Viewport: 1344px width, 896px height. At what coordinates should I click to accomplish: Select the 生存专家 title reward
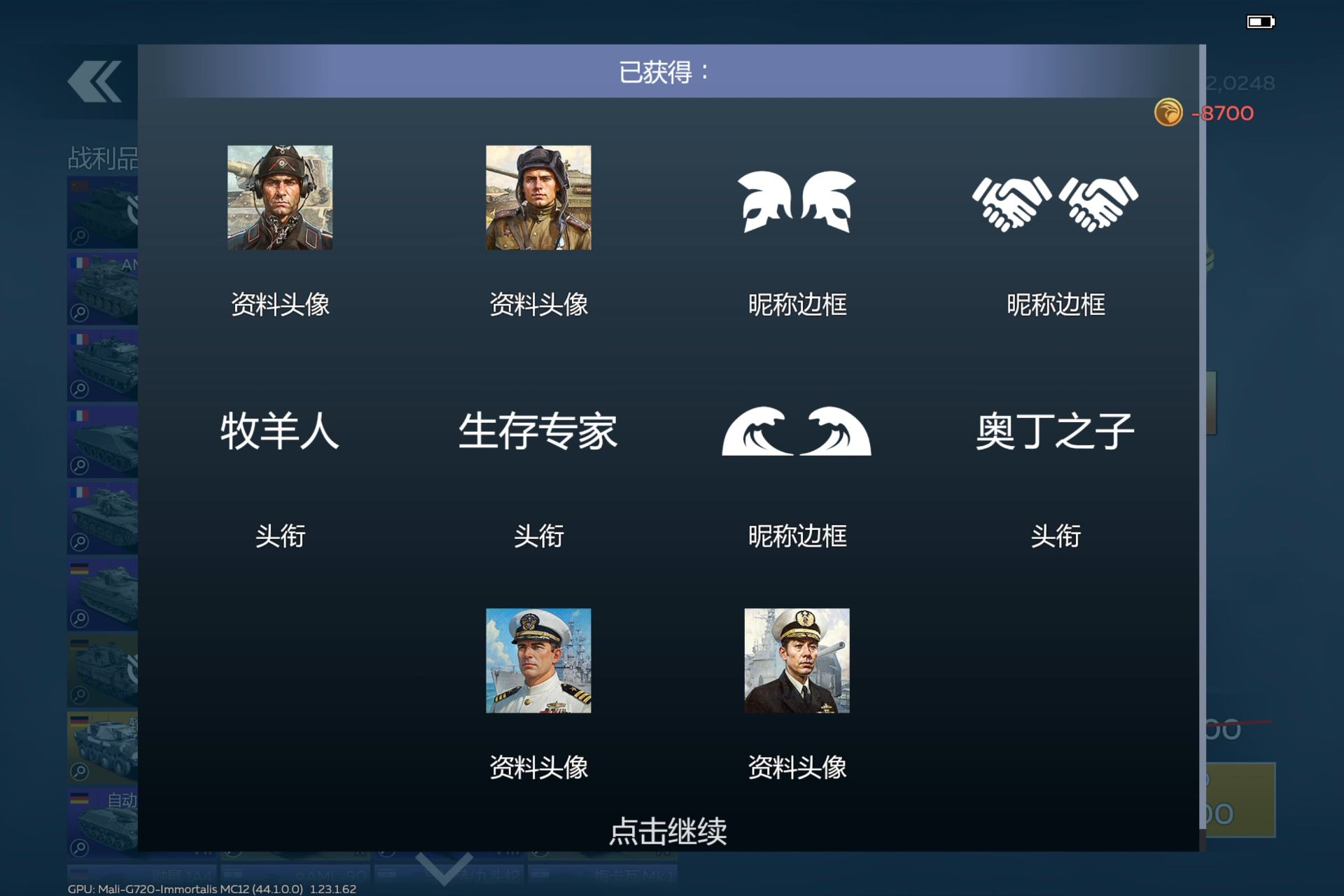(x=538, y=430)
